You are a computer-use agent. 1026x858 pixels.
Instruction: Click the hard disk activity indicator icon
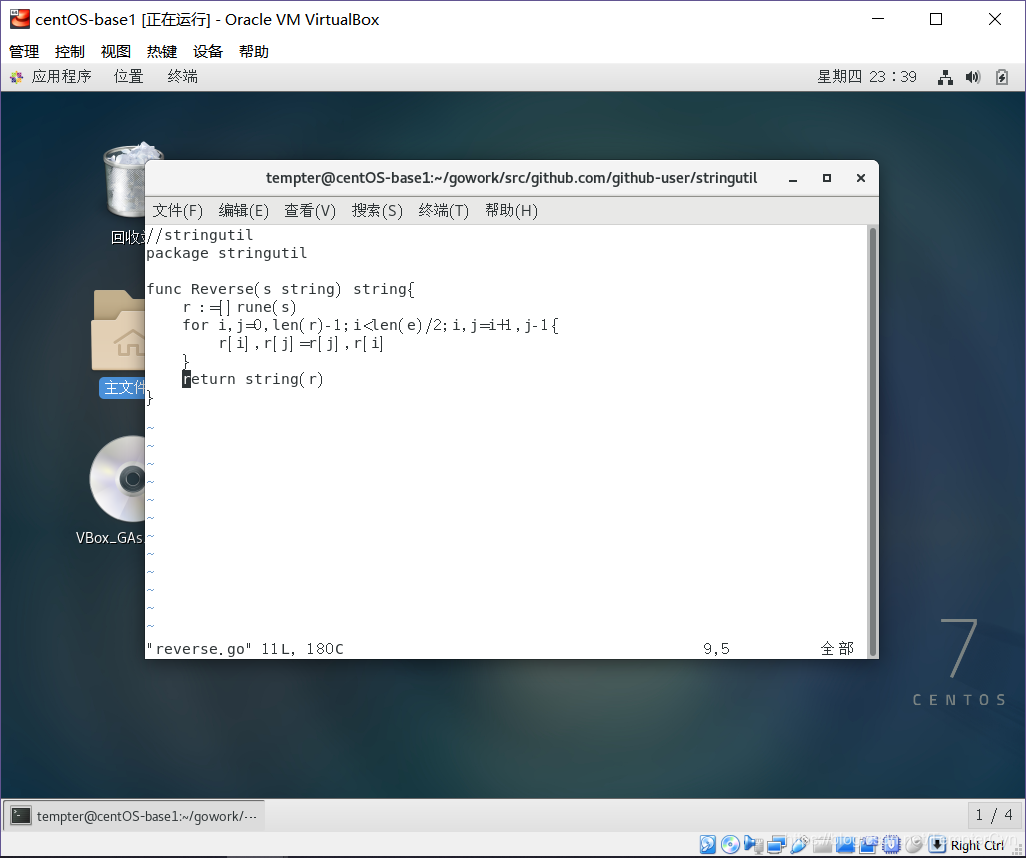pos(707,844)
